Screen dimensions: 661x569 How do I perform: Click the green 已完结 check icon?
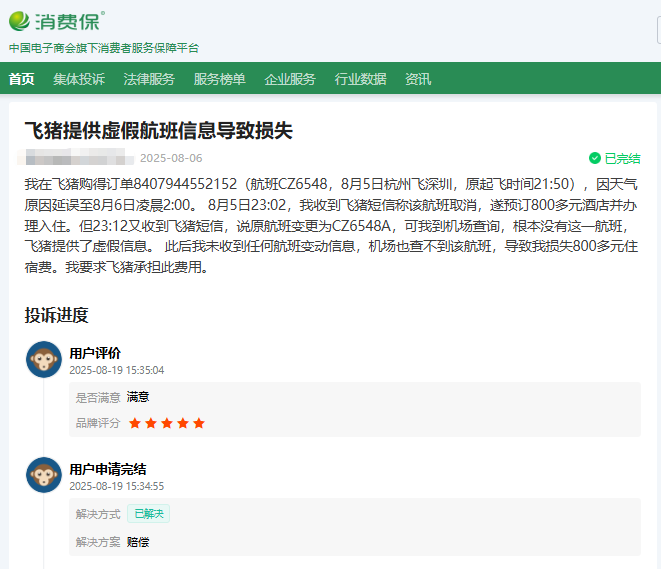coord(595,158)
